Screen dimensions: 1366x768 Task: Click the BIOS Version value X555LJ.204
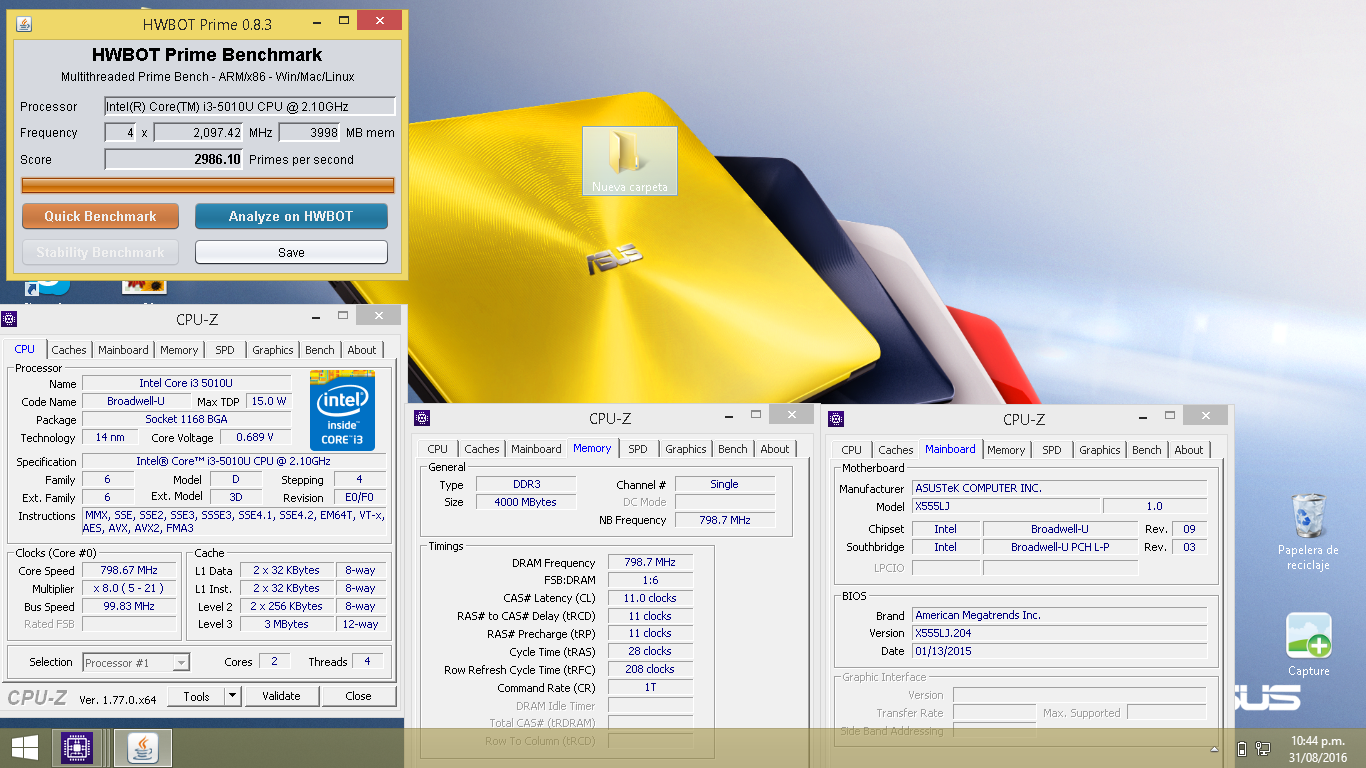pos(1059,633)
